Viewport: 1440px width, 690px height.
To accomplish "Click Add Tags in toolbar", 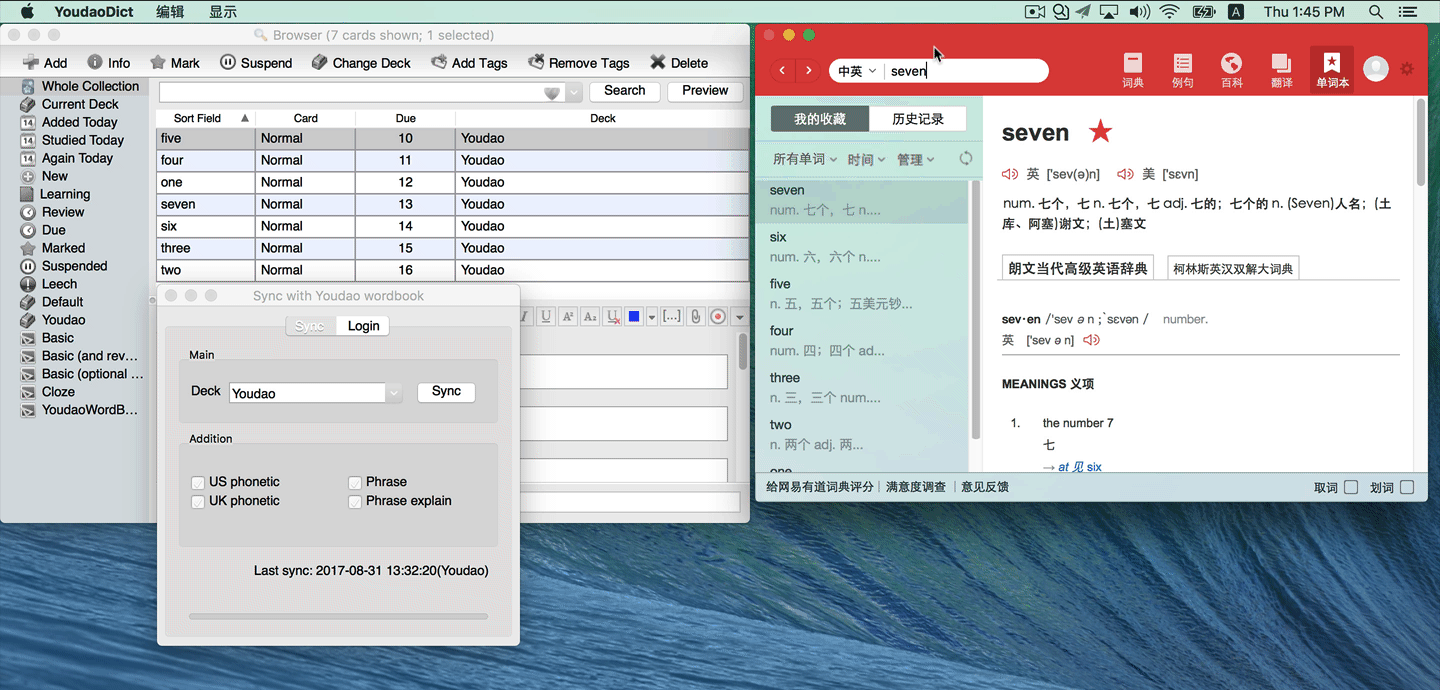I will coord(469,62).
